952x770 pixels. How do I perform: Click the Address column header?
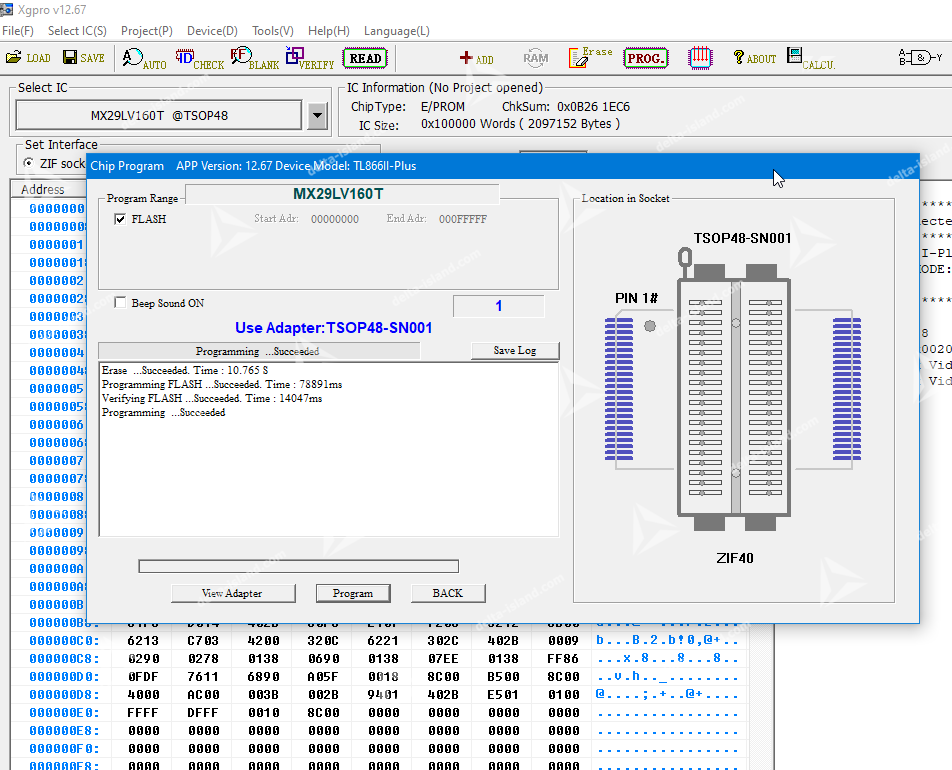point(42,189)
